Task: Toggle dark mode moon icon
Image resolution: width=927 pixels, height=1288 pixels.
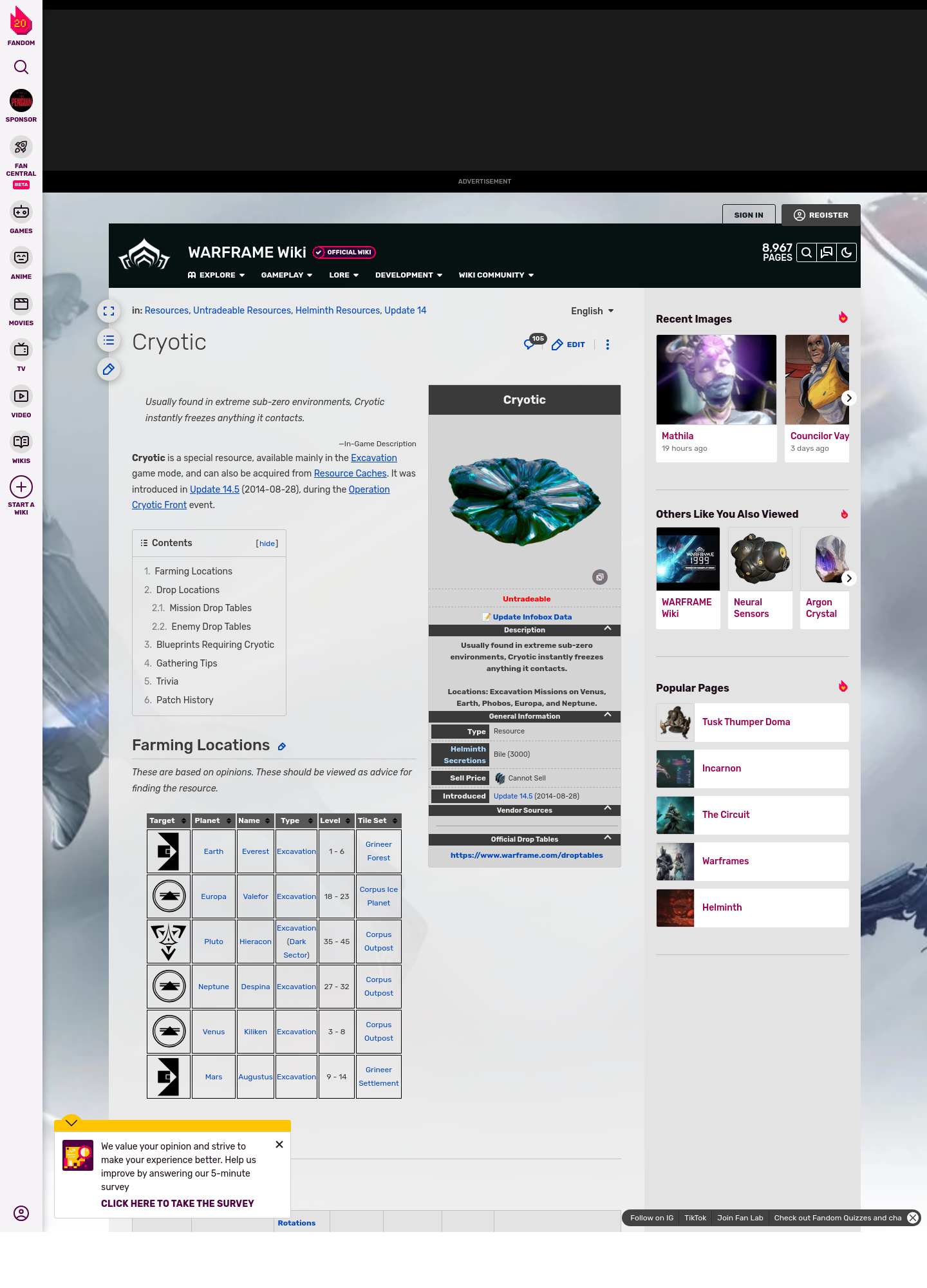Action: pos(847,252)
